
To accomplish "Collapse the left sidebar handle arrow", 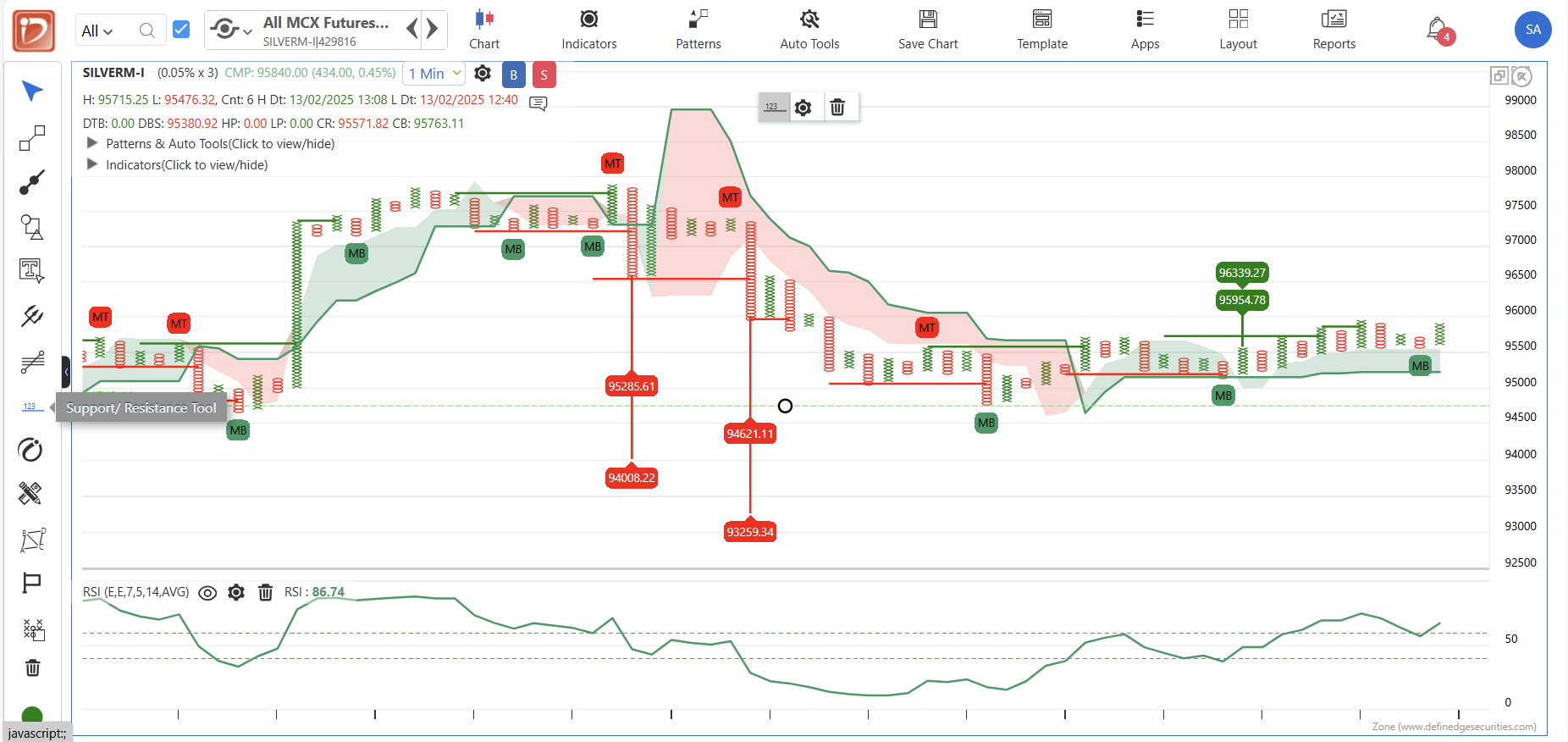I will (66, 372).
